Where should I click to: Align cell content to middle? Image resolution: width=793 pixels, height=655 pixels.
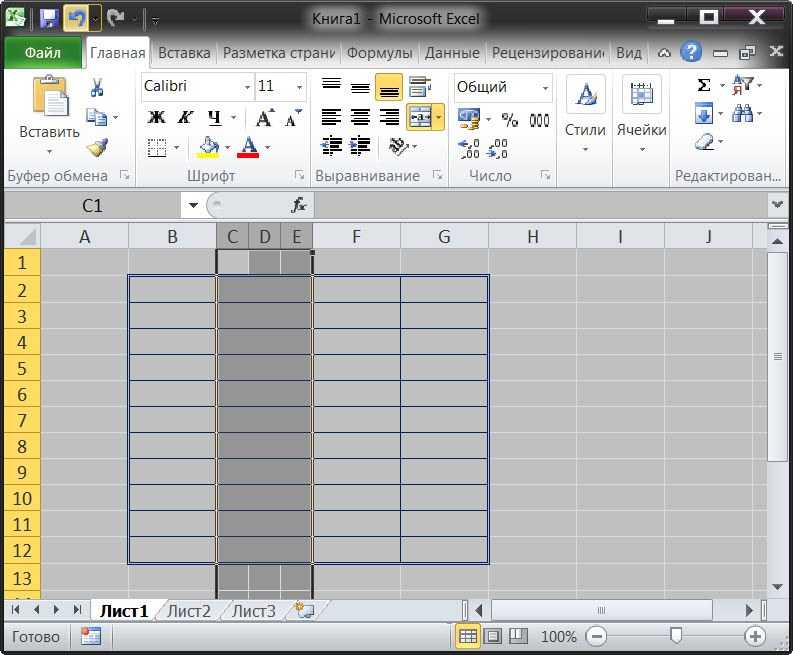pyautogui.click(x=360, y=87)
